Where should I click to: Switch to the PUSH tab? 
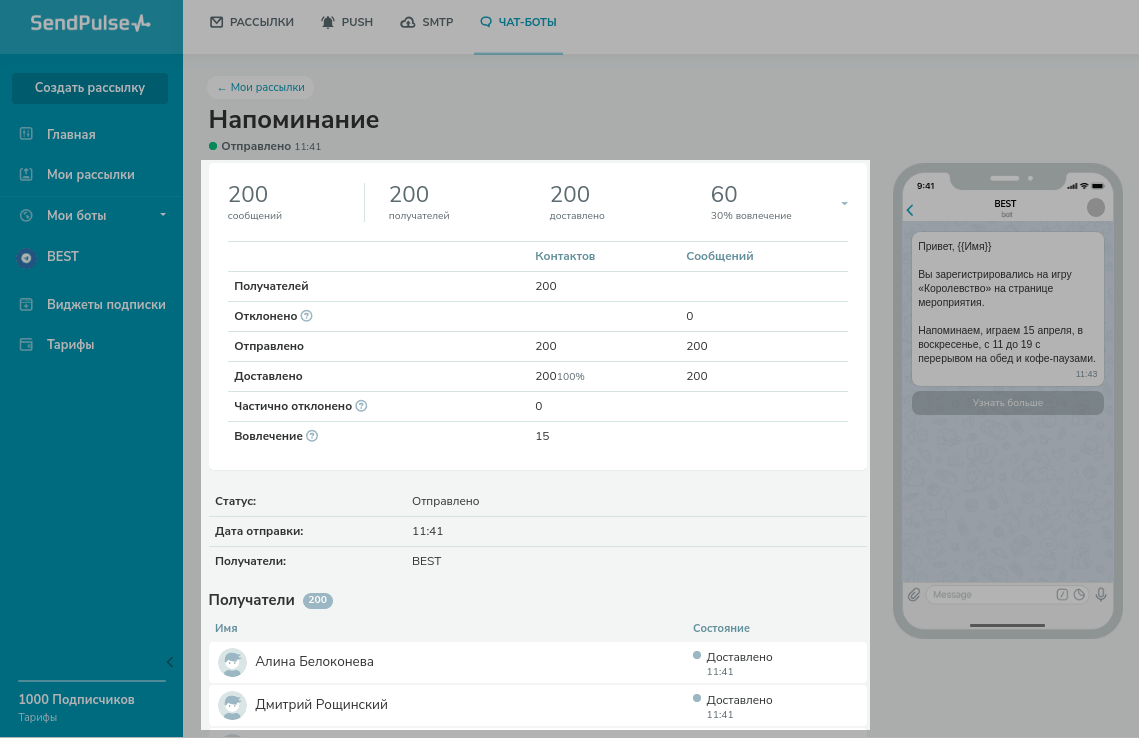346,22
